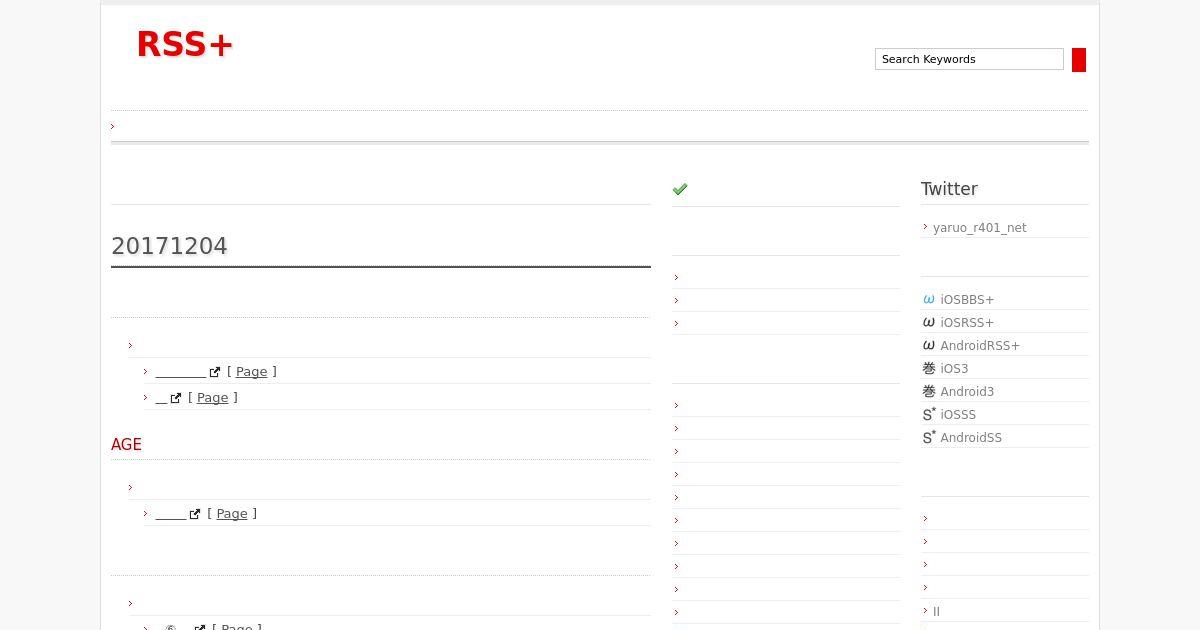1200x630 pixels.
Task: Open the yaruo_r401_net Twitter link
Action: (980, 228)
